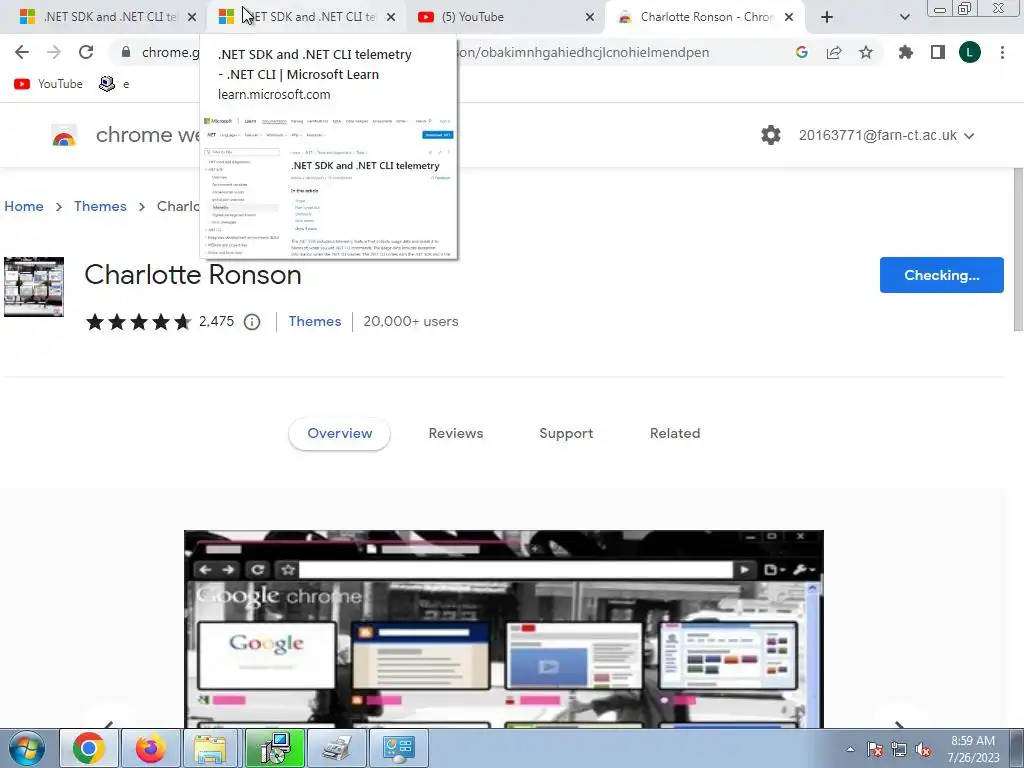Click the muted volume tray icon
This screenshot has width=1024, height=768.
(923, 749)
